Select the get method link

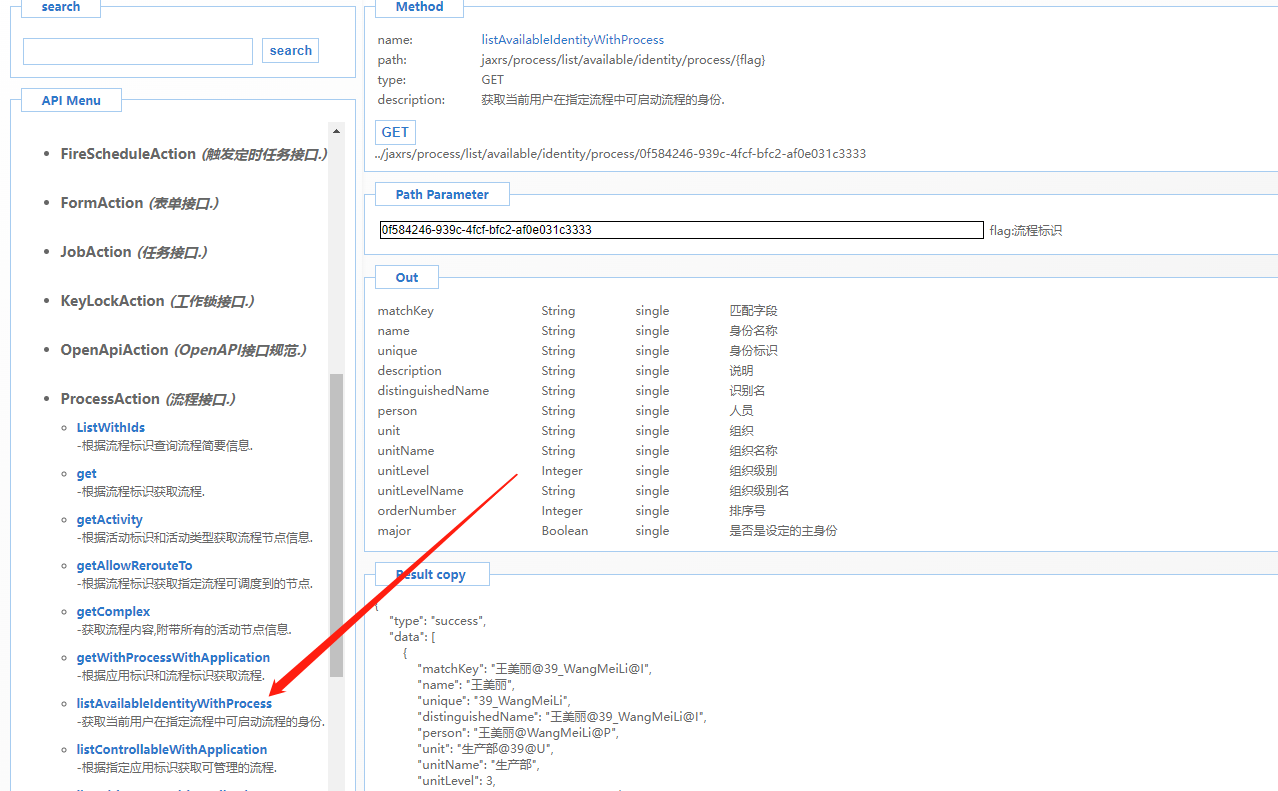(x=86, y=473)
